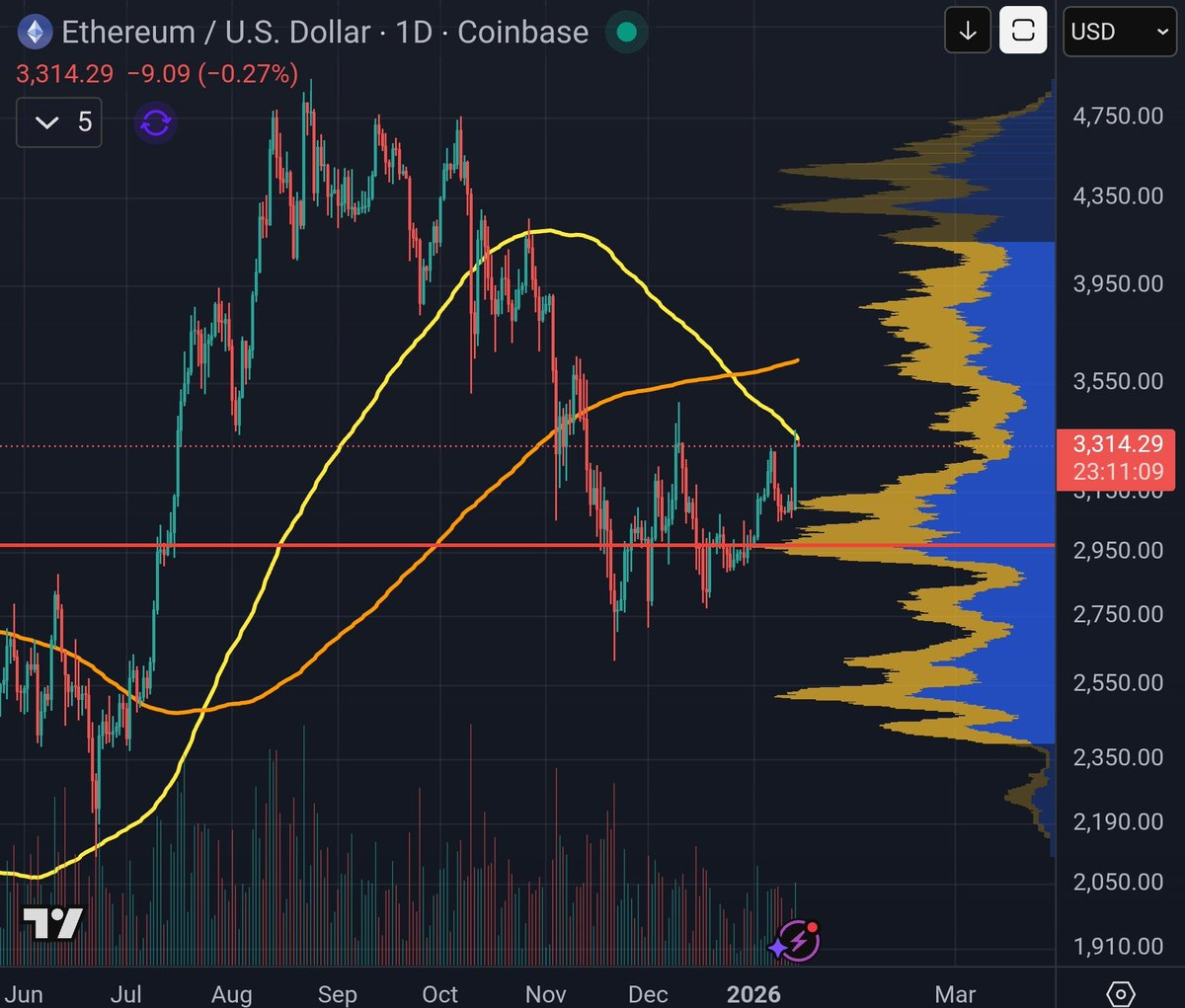The width and height of the screenshot is (1185, 1008).
Task: Click the green market status dot
Action: [626, 33]
